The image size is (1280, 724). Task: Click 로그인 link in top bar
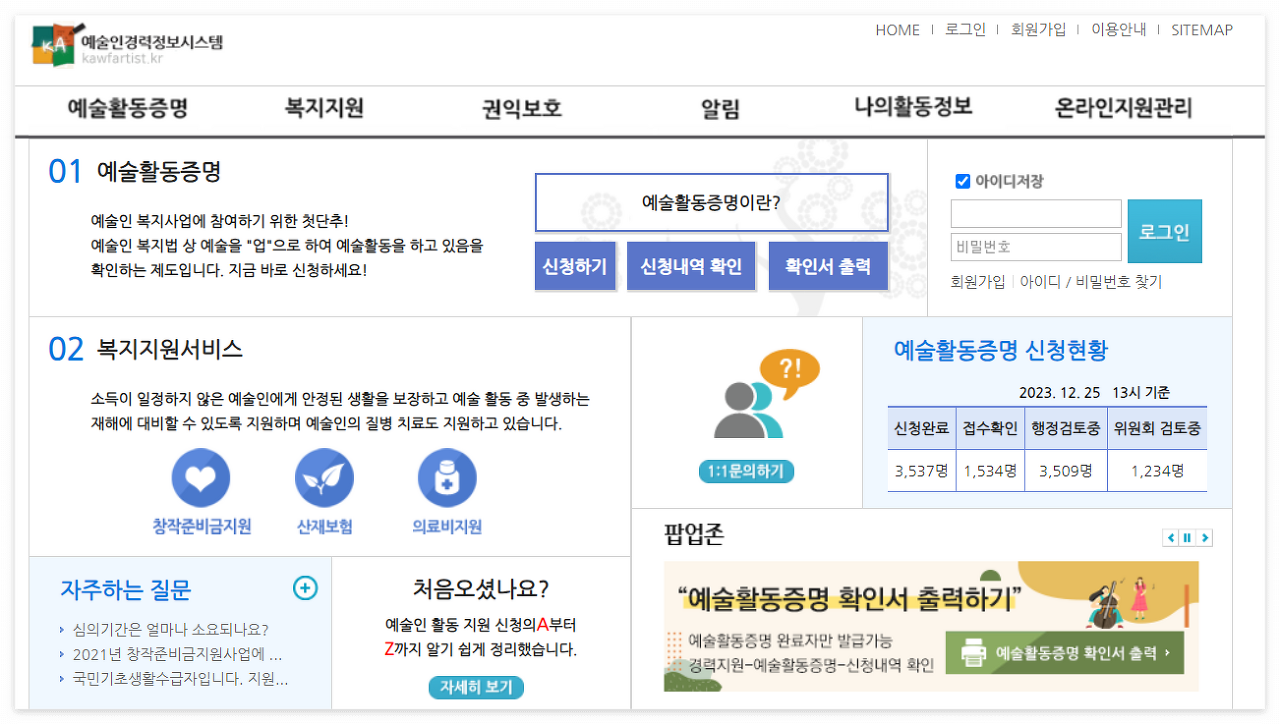click(965, 29)
